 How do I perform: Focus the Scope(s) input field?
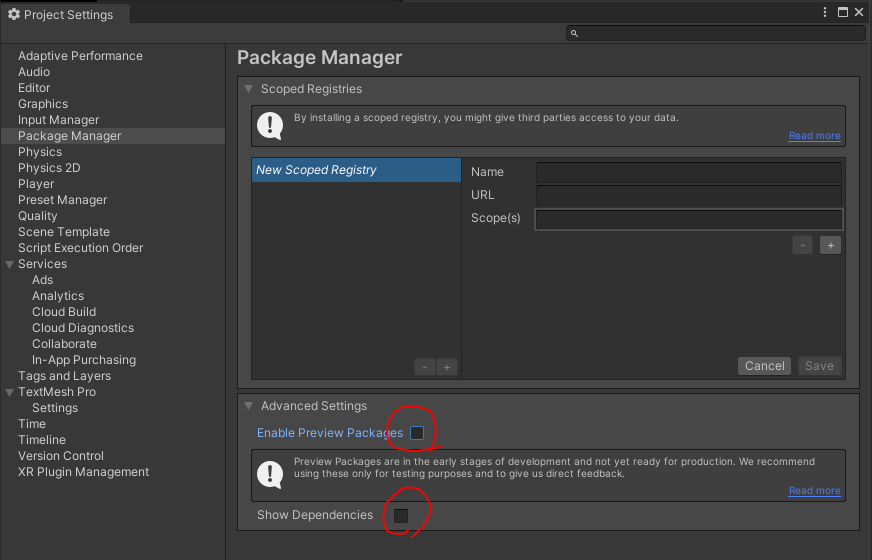(688, 219)
